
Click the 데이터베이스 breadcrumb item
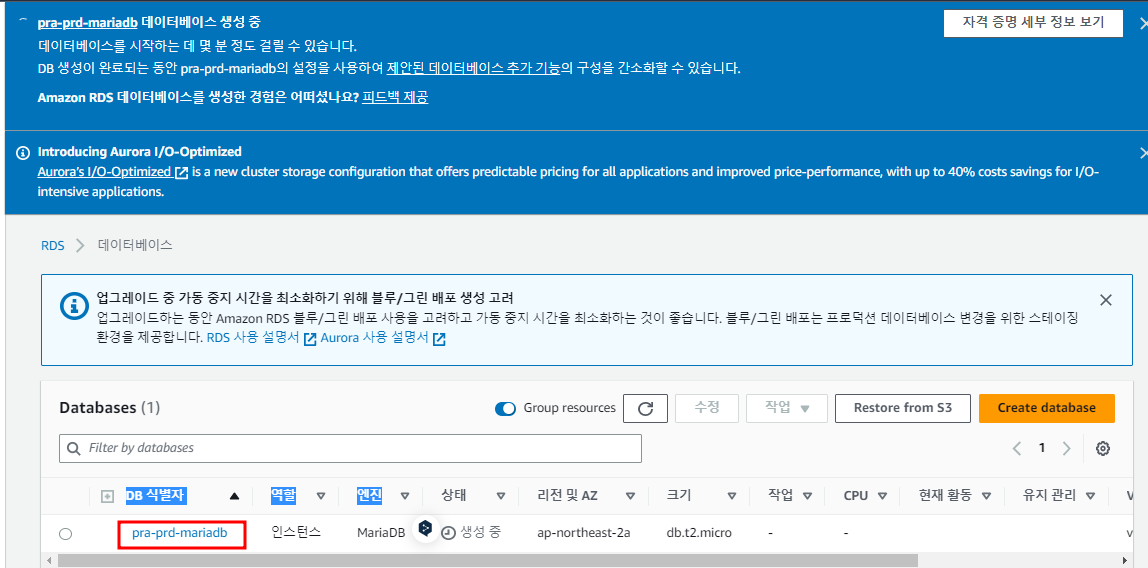click(135, 245)
